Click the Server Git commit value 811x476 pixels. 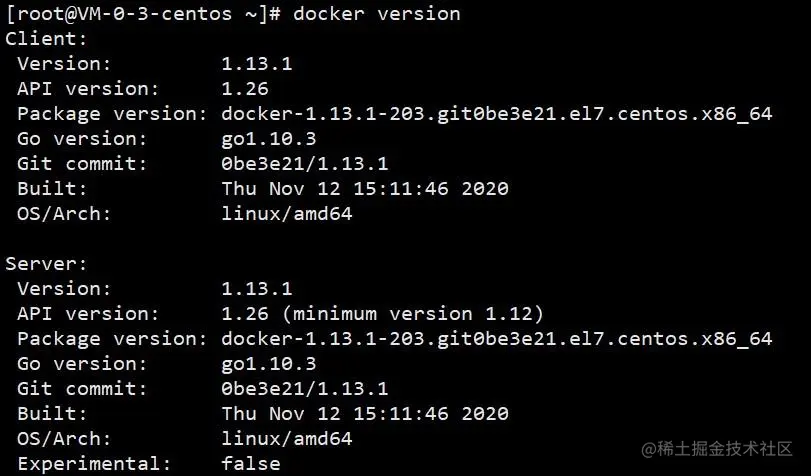[x=305, y=389]
